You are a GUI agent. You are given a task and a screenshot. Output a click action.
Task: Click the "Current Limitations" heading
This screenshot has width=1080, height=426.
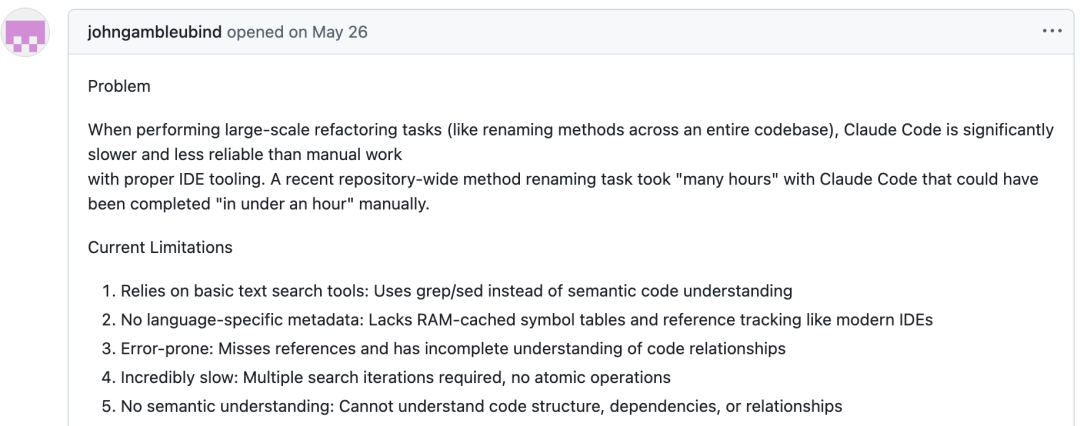pos(159,247)
